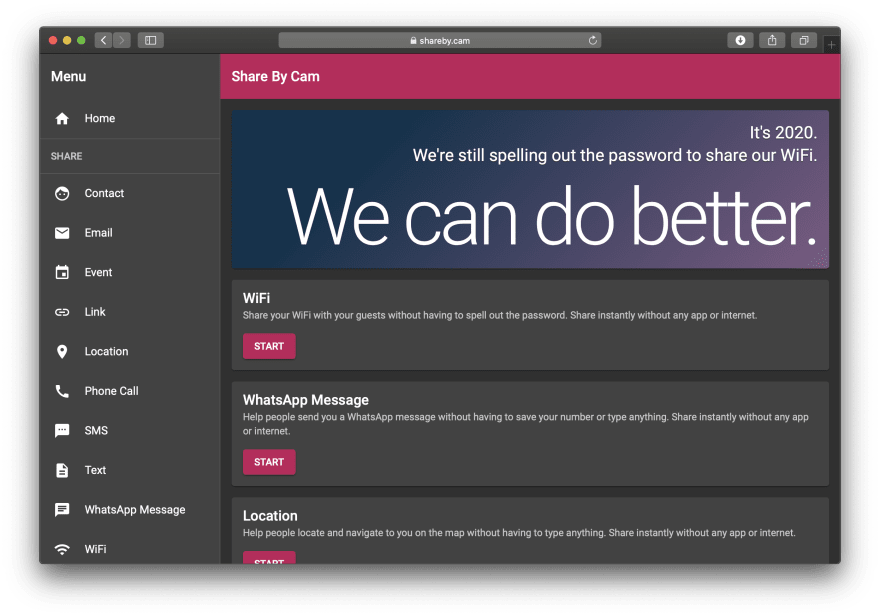Click the Phone Call handset icon
The height and width of the screenshot is (616, 880).
point(62,391)
